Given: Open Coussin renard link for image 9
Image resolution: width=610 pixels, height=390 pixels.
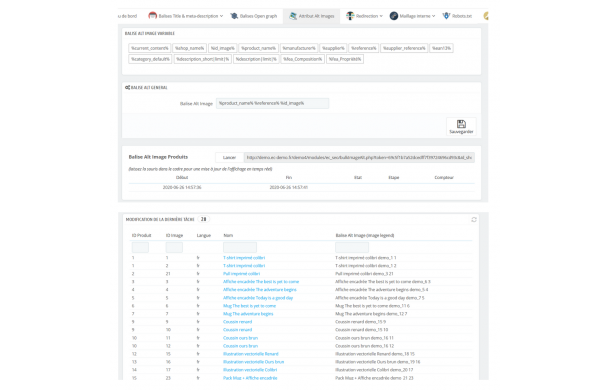Looking at the screenshot, I should (237, 322).
